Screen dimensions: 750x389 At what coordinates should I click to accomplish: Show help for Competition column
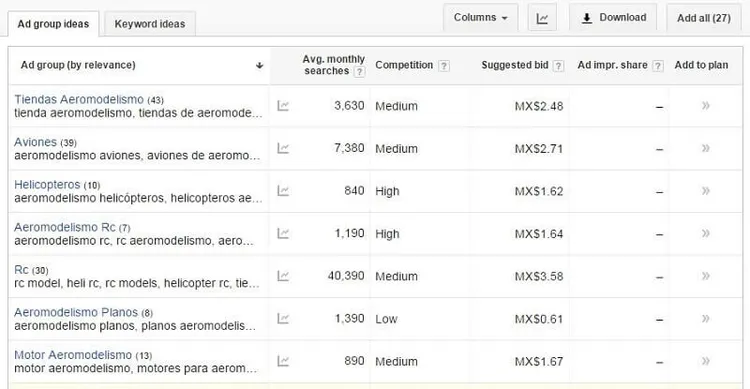(444, 66)
